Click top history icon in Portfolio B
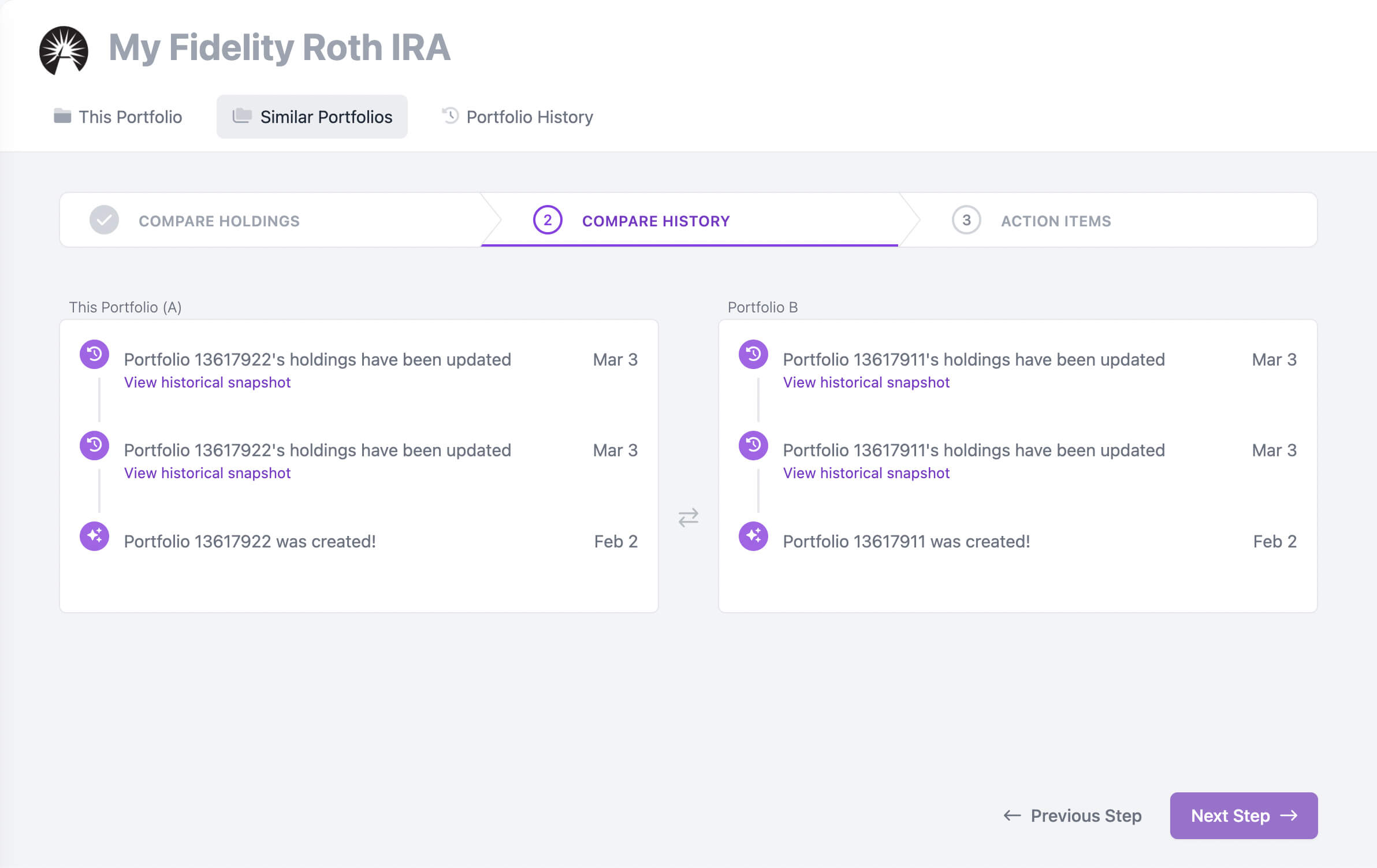Screen dimensions: 1377x868 pos(753,354)
